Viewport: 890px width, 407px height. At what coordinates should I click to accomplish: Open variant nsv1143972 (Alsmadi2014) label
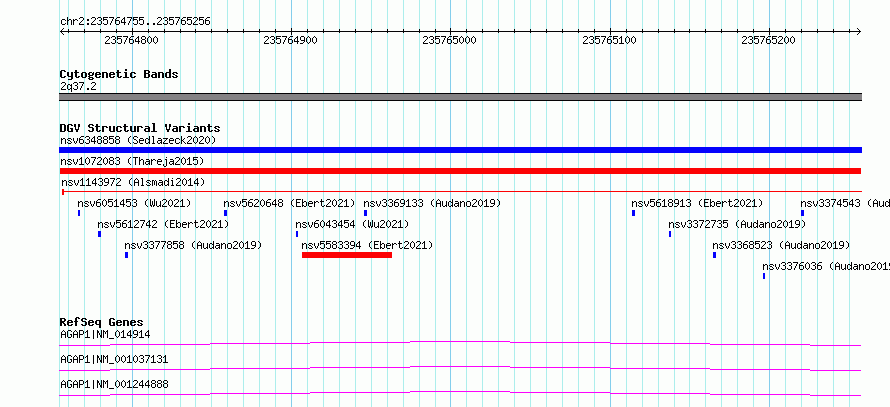coord(133,182)
